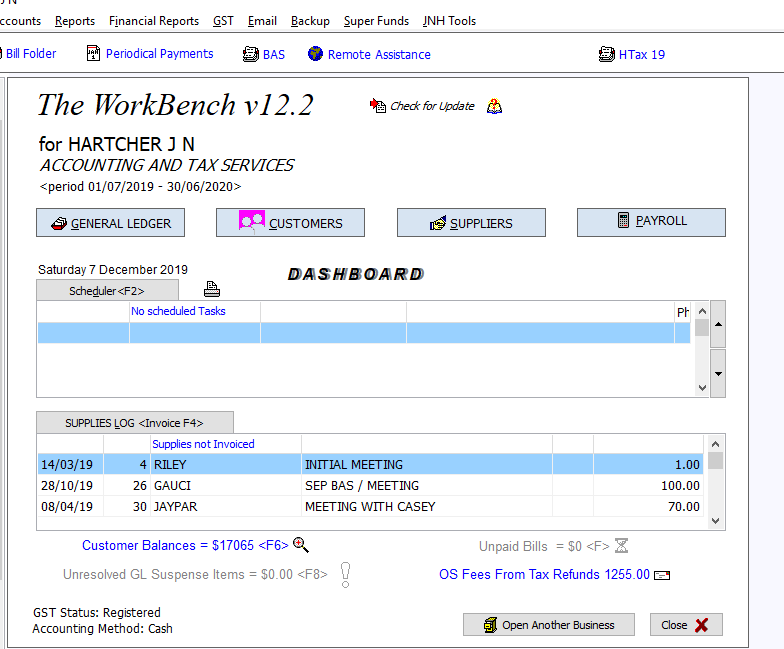Select the Supplies Log <Invoice F4> tab
Image resolution: width=784 pixels, height=649 pixels.
coord(135,423)
